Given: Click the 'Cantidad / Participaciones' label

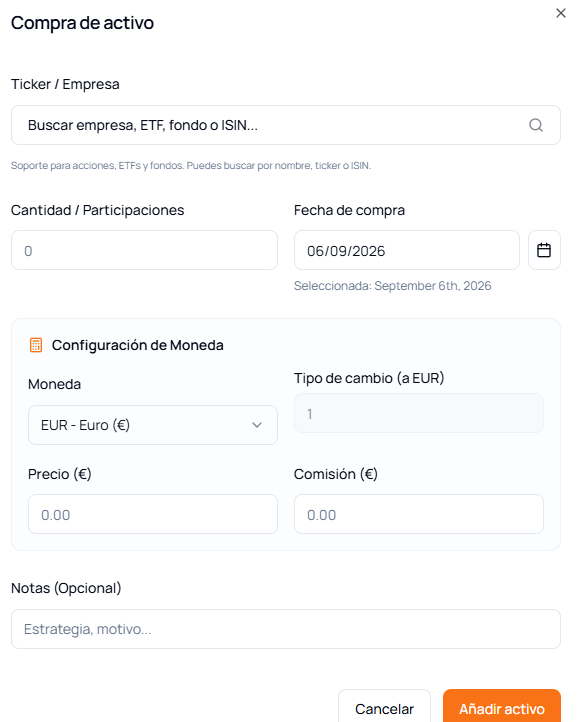Looking at the screenshot, I should (x=97, y=210).
